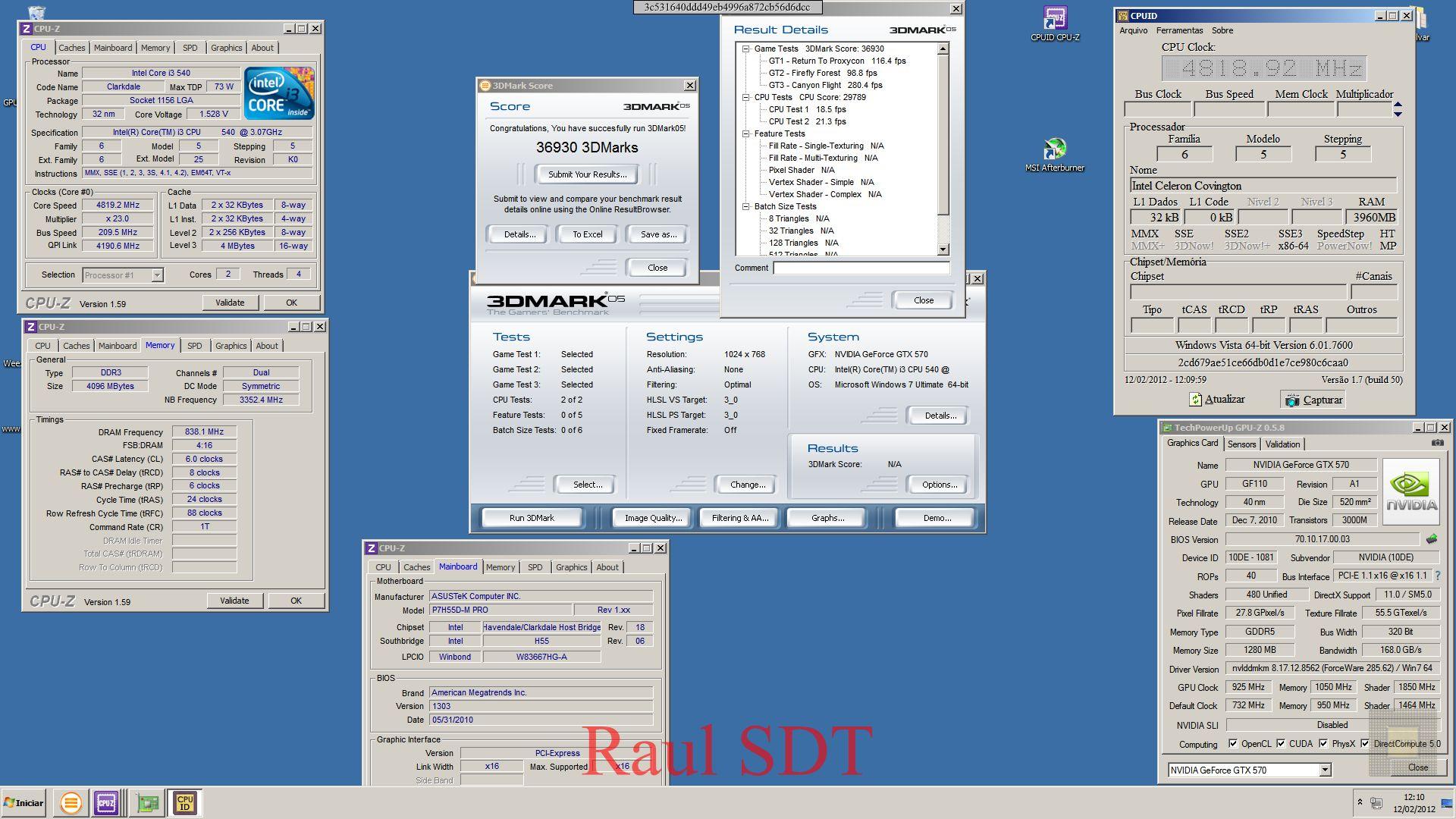Click 3DMark Score window title icon

(x=485, y=86)
